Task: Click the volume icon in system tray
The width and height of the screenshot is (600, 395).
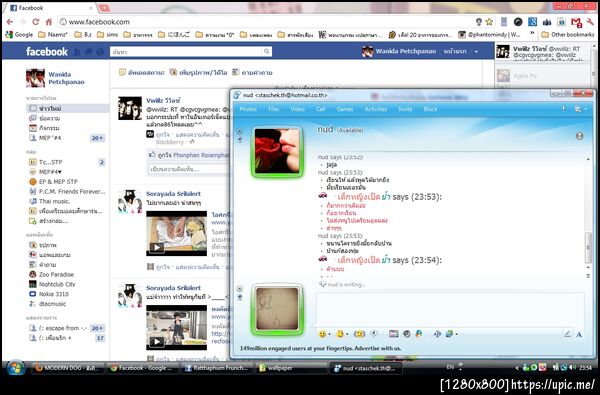Action: [572, 367]
